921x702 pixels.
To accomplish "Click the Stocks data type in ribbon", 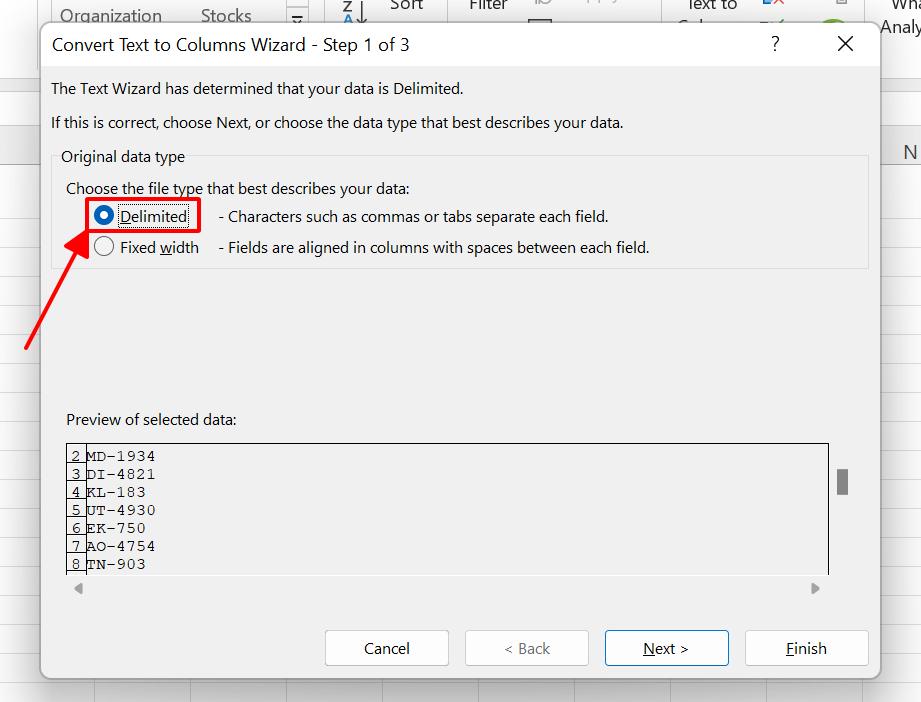I will [226, 15].
